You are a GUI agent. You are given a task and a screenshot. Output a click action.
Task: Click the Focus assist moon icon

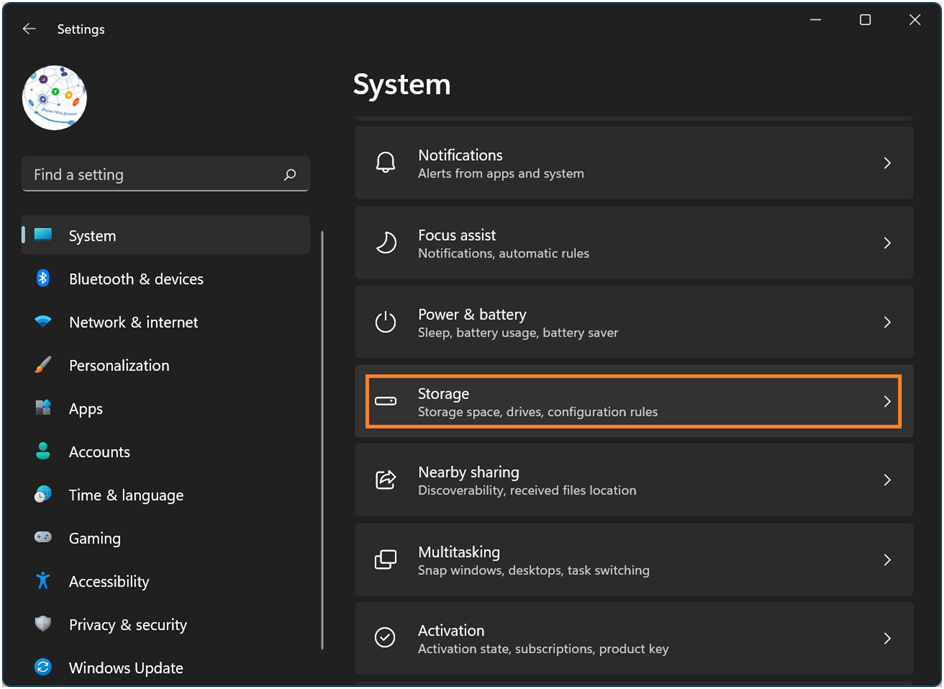385,243
